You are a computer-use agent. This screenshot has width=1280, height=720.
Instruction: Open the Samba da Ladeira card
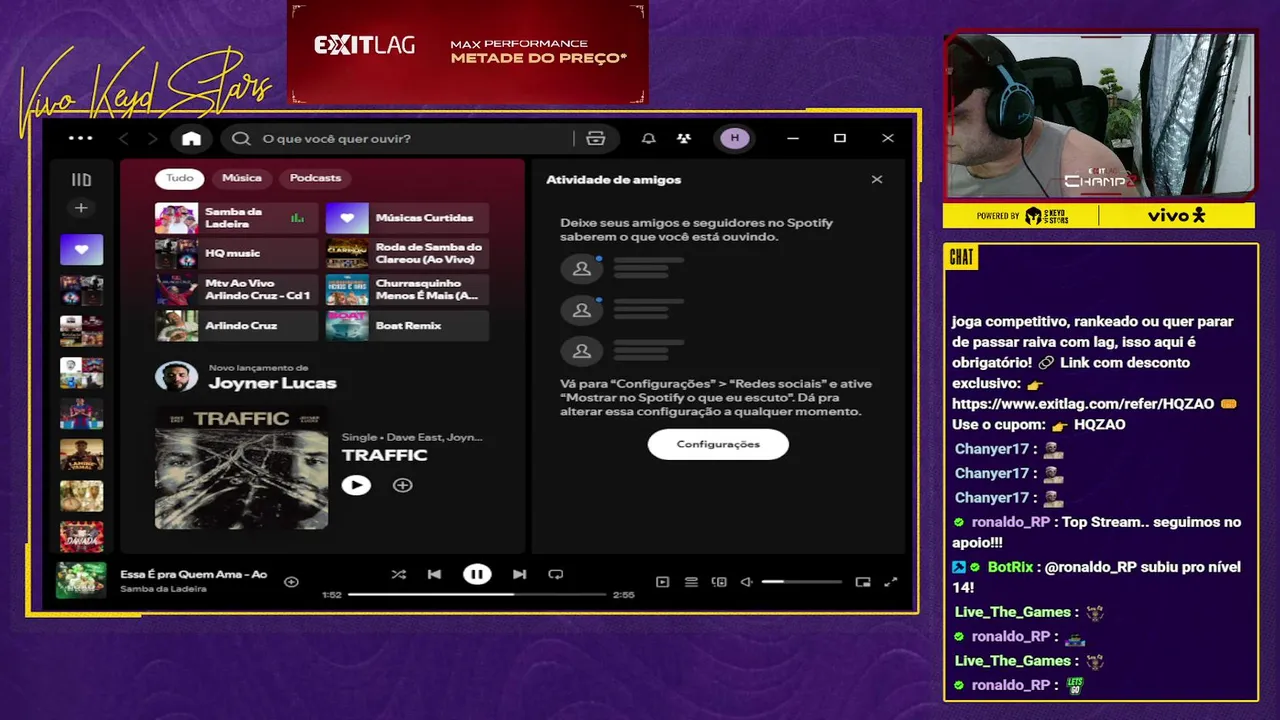pyautogui.click(x=236, y=218)
